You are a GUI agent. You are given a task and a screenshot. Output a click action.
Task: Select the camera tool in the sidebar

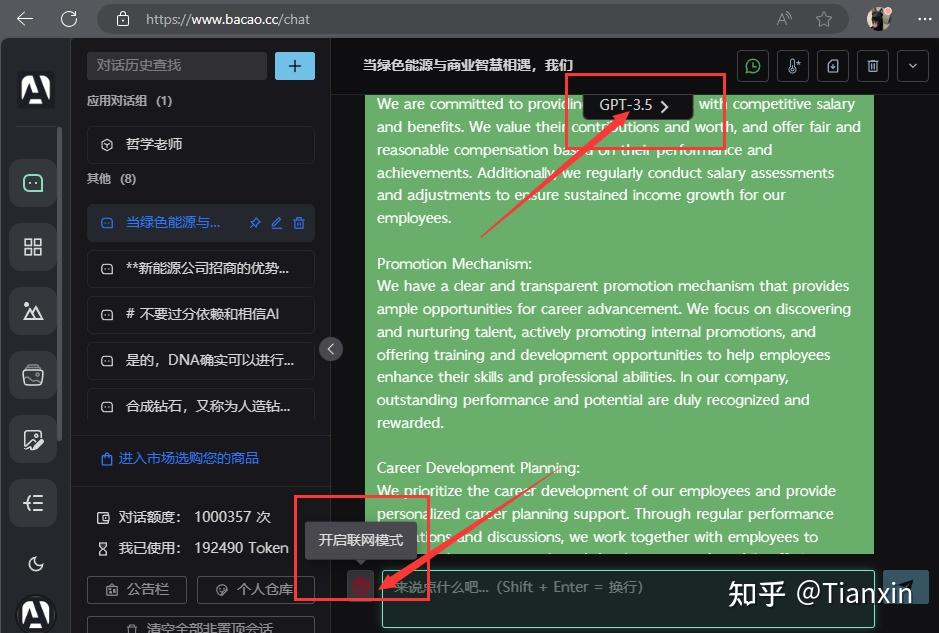[33, 375]
